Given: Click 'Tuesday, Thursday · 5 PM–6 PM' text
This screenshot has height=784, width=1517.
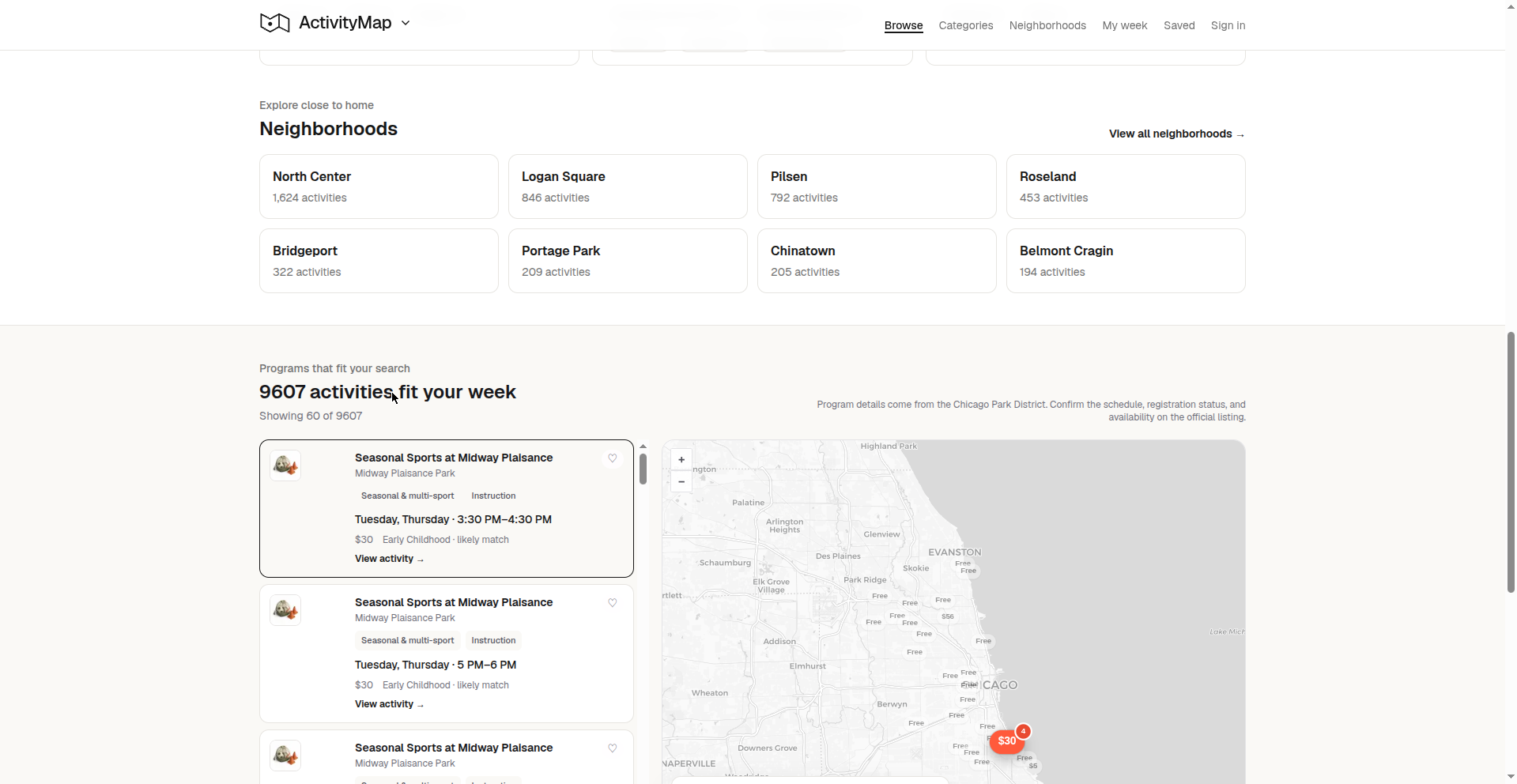Looking at the screenshot, I should point(436,665).
